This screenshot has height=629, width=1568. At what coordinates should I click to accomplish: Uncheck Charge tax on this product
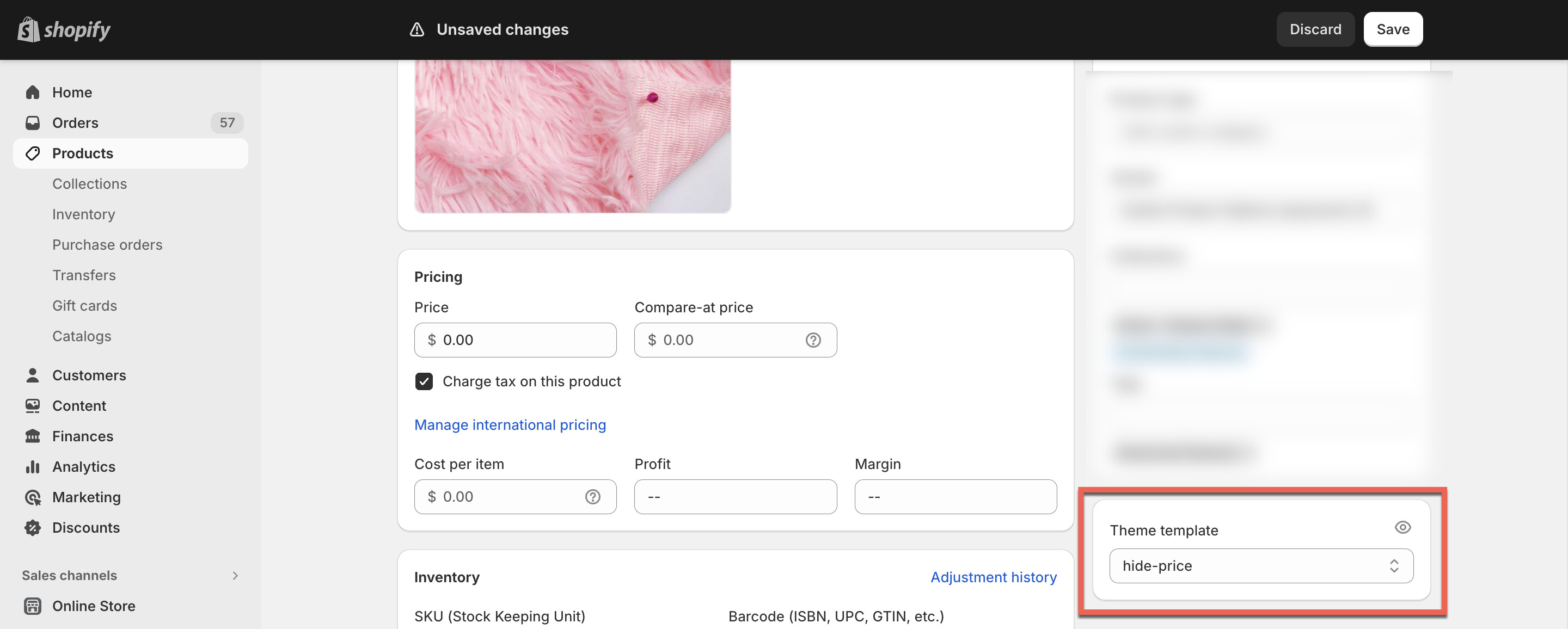(424, 381)
